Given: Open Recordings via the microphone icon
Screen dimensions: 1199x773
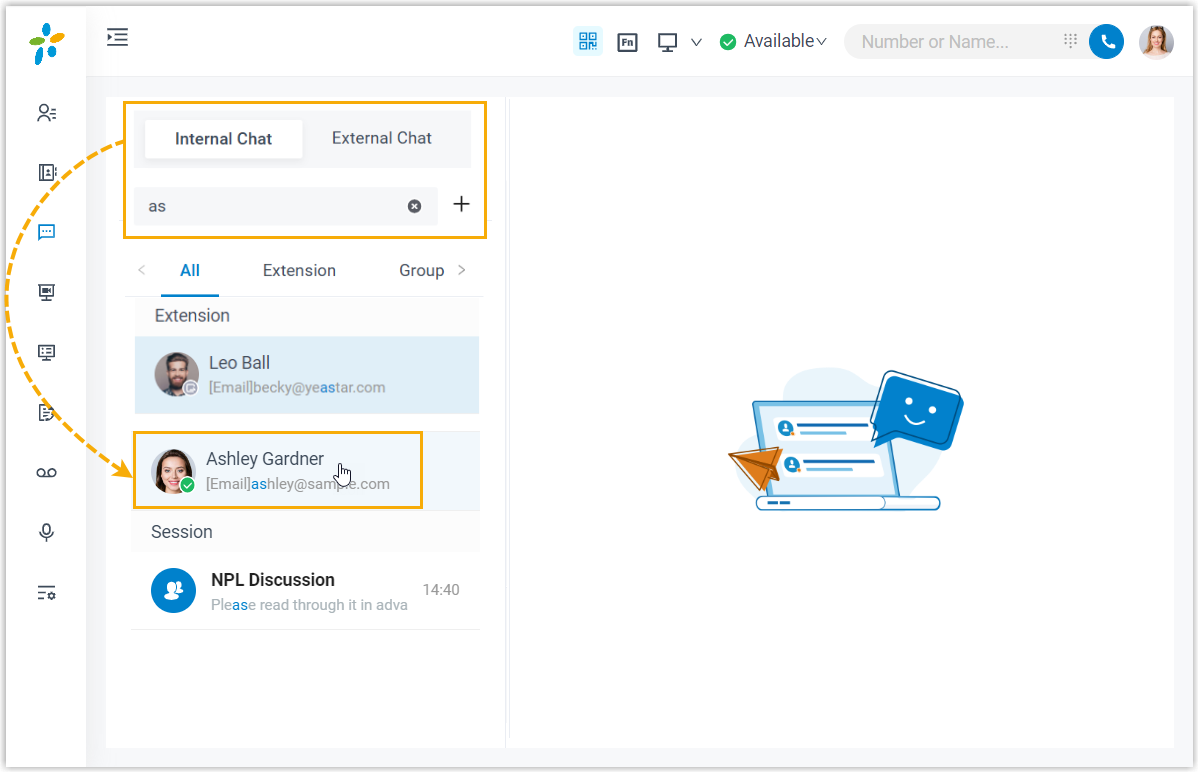Looking at the screenshot, I should [x=46, y=532].
